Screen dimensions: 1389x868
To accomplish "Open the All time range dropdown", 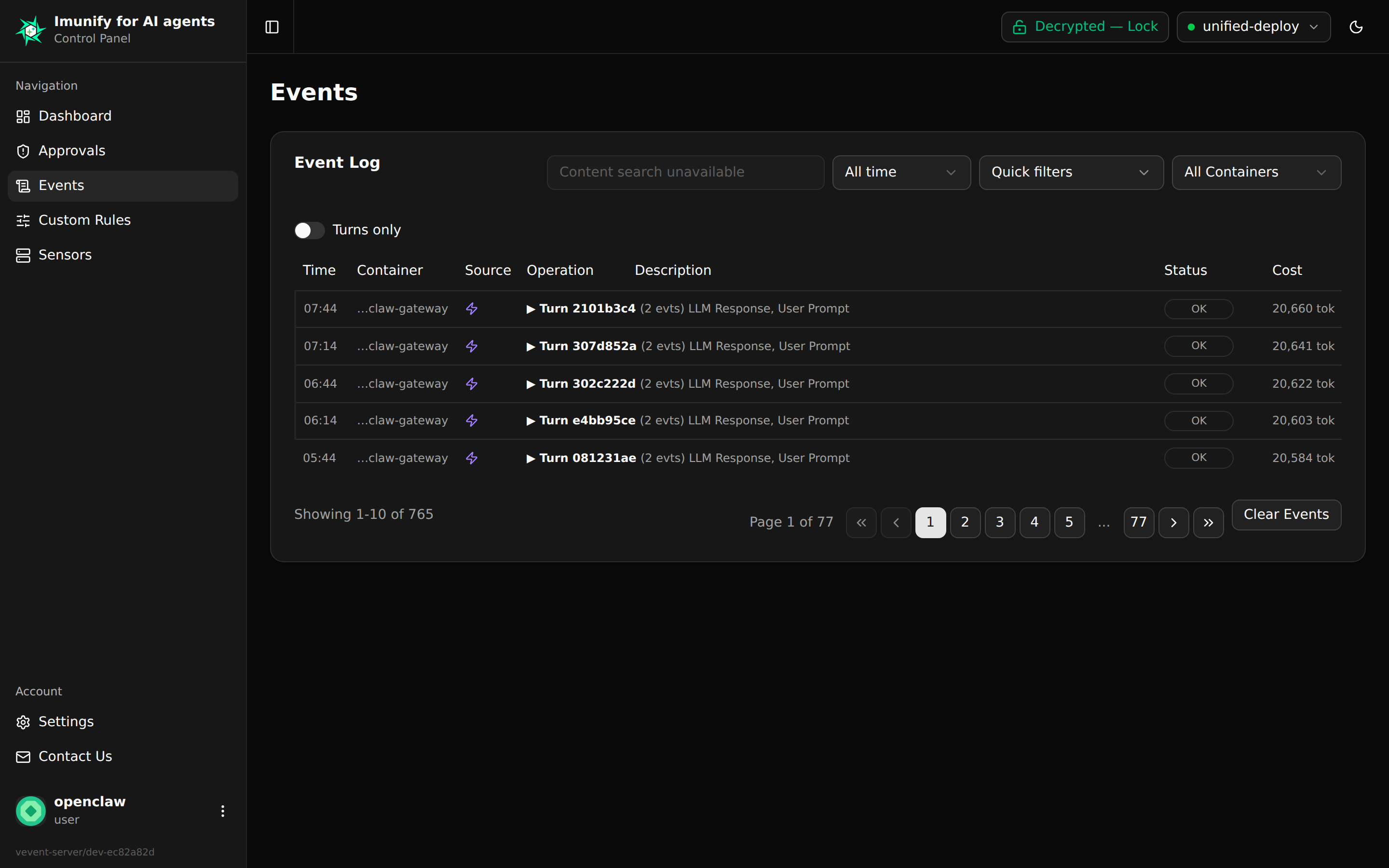I will coord(901,172).
